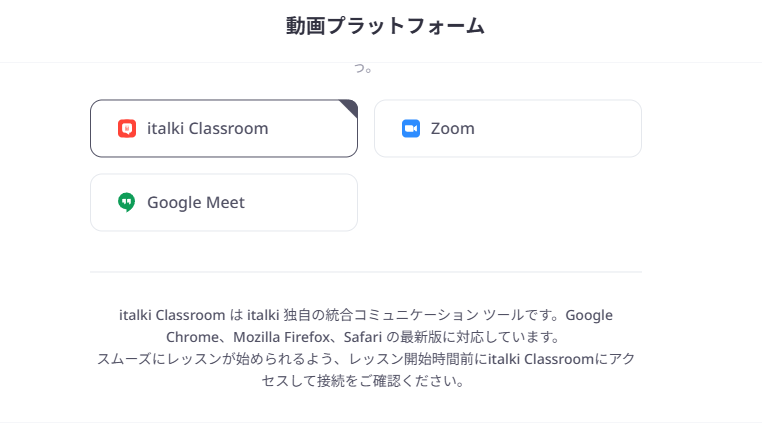
Task: Click the green Google Meet speech-bubble icon
Action: pos(127,202)
